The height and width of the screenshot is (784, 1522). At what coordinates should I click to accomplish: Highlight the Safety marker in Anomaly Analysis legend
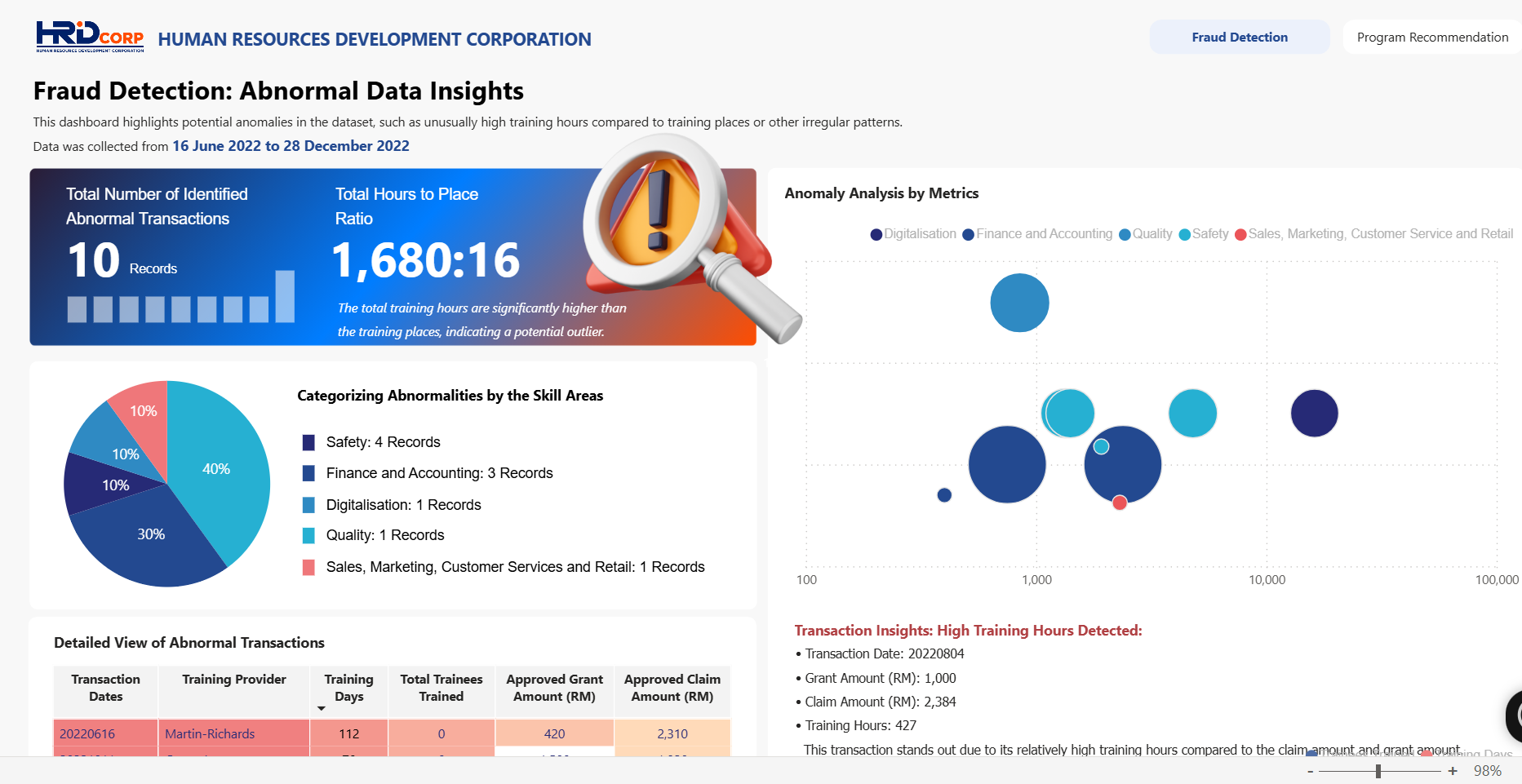tap(1185, 235)
